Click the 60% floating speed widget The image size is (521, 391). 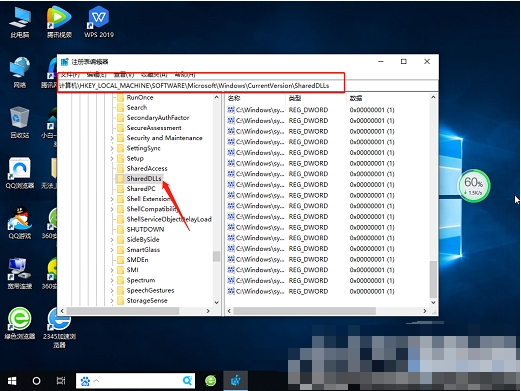473,185
